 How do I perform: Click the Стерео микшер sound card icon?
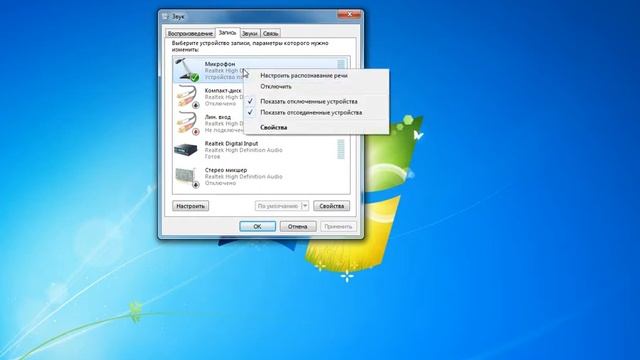187,177
